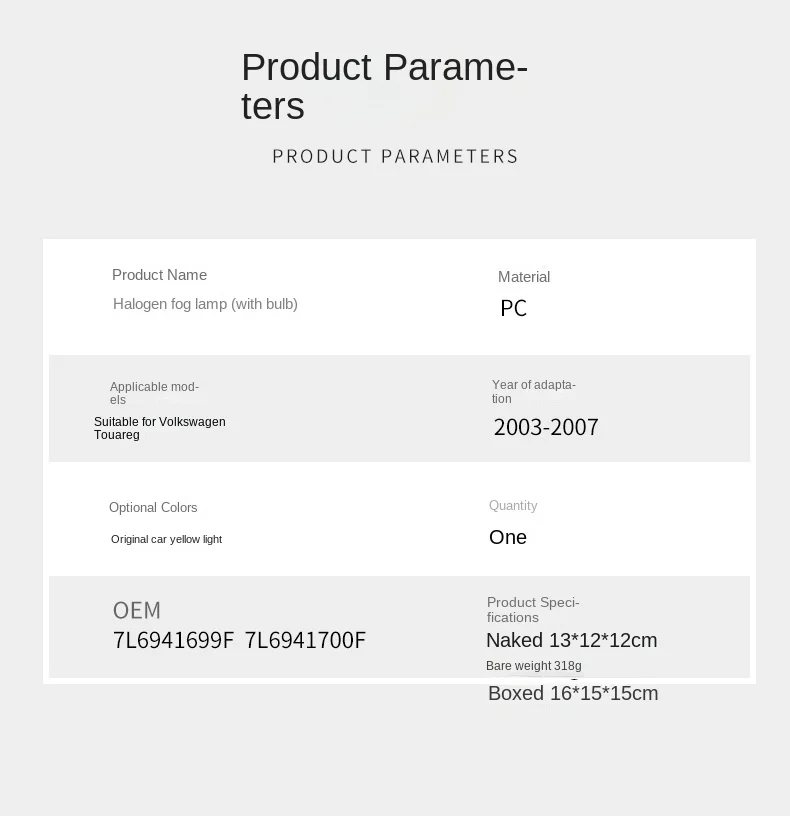Click the "Naked 13*12*12cm" dimension text
This screenshot has height=824, width=790.
pos(571,640)
